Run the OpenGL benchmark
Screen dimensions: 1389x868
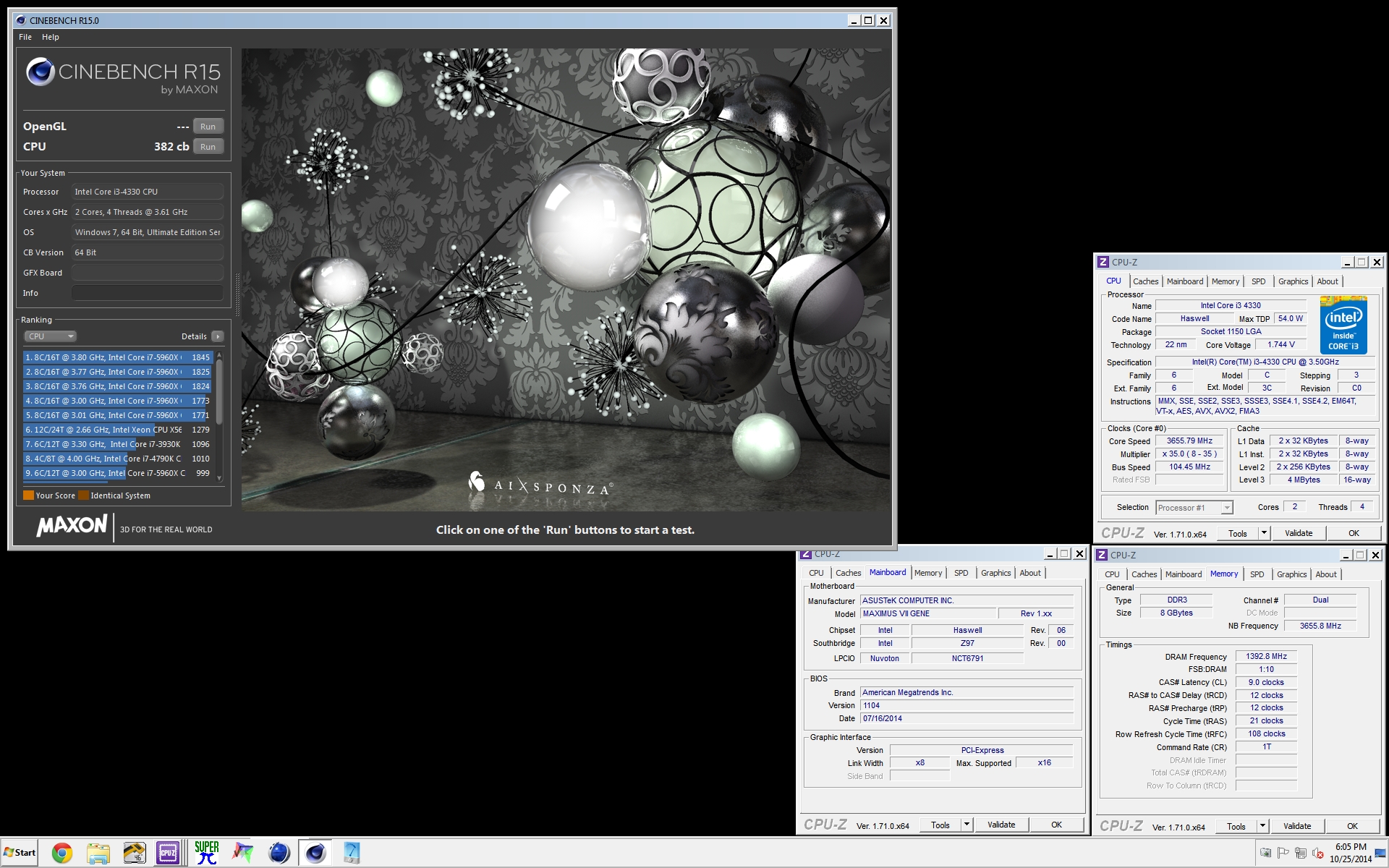(208, 127)
